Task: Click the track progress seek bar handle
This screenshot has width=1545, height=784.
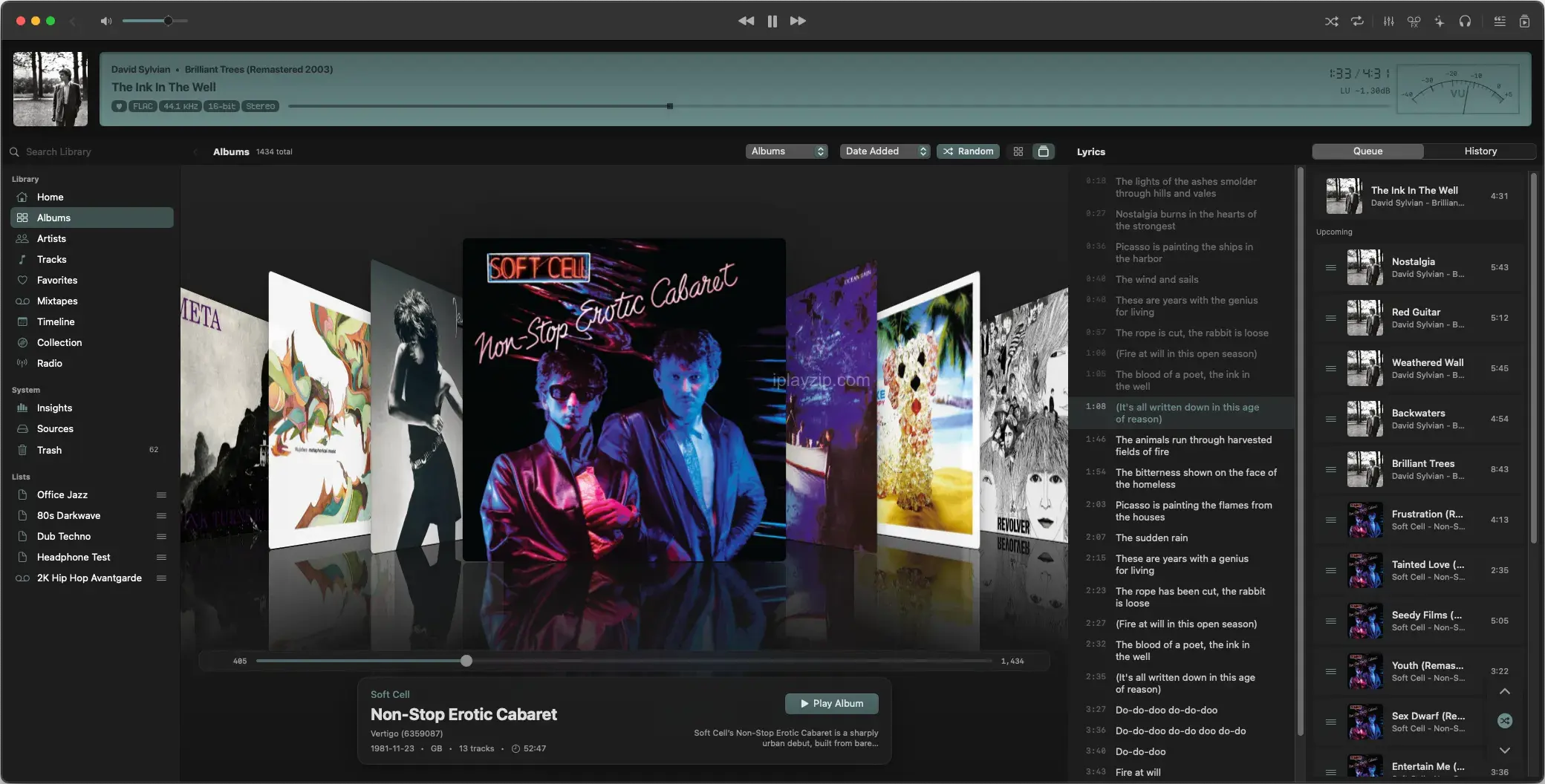Action: [x=670, y=106]
